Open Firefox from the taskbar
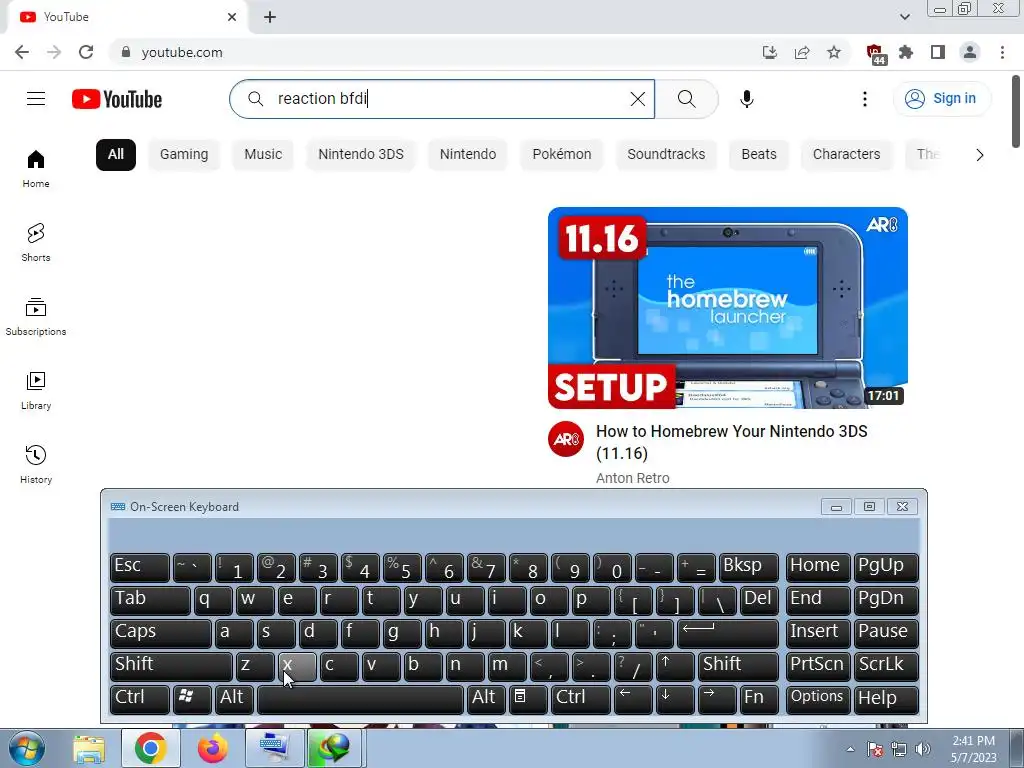 point(212,748)
